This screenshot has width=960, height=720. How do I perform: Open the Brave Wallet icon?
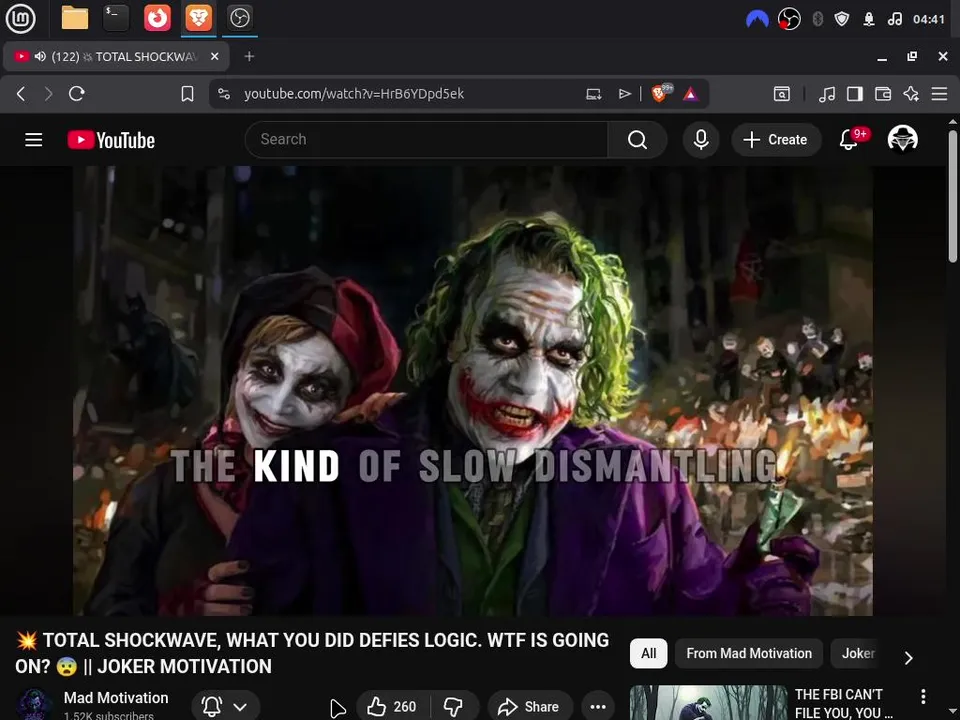883,94
